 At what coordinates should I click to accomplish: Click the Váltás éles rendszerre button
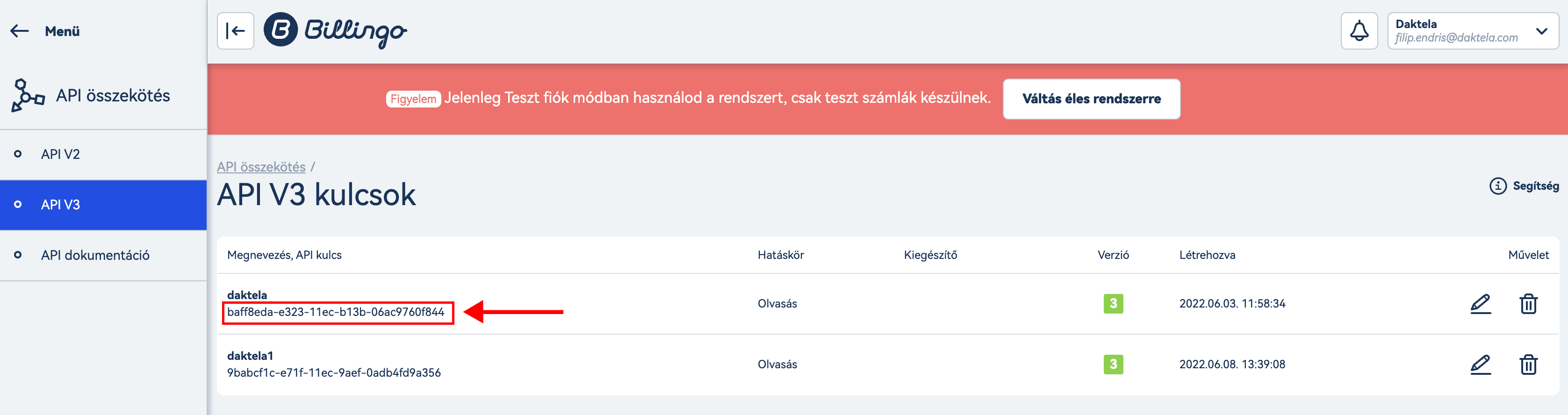(1091, 99)
